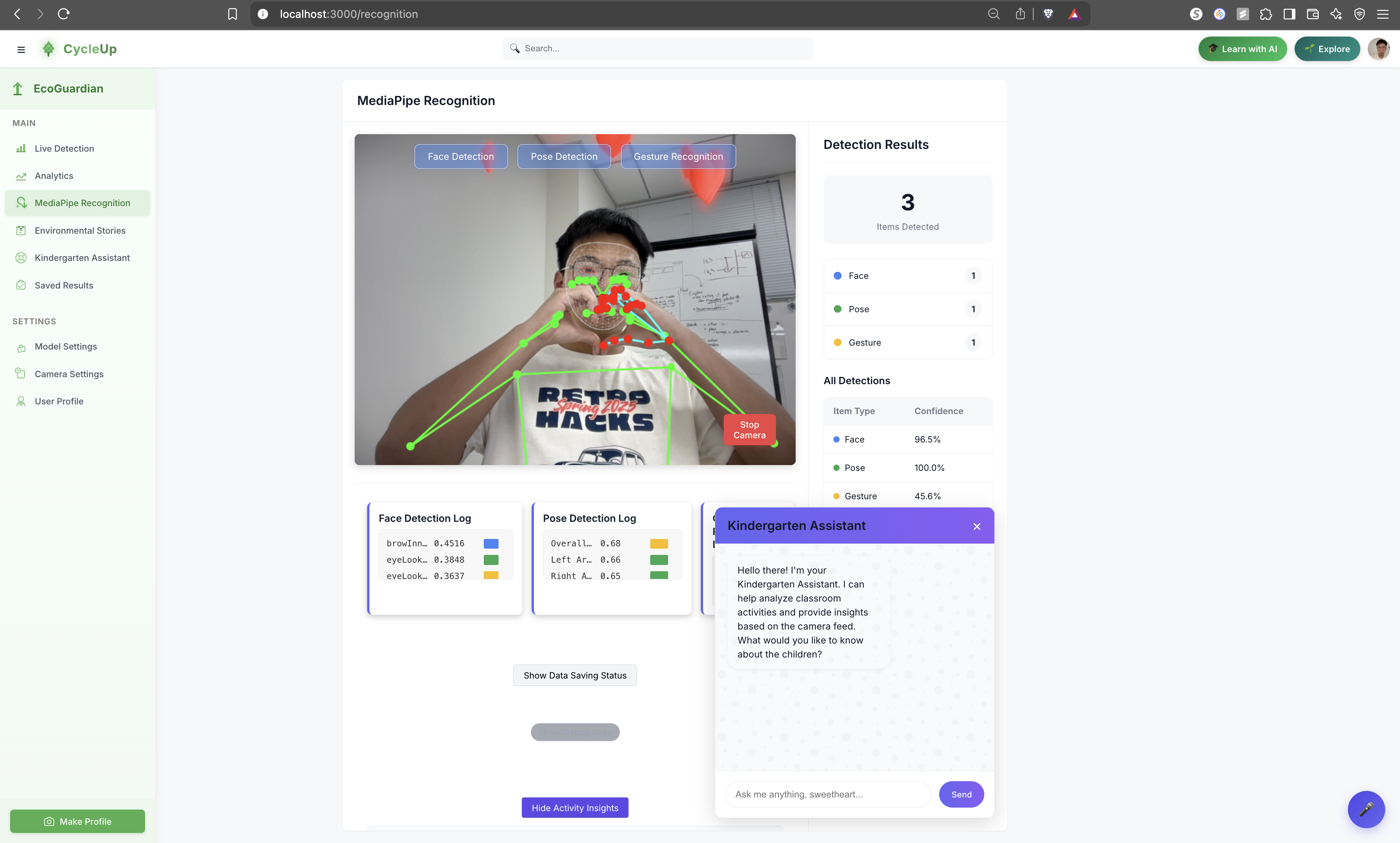Hide Activity Insights section
Image resolution: width=1400 pixels, height=843 pixels.
click(x=574, y=807)
